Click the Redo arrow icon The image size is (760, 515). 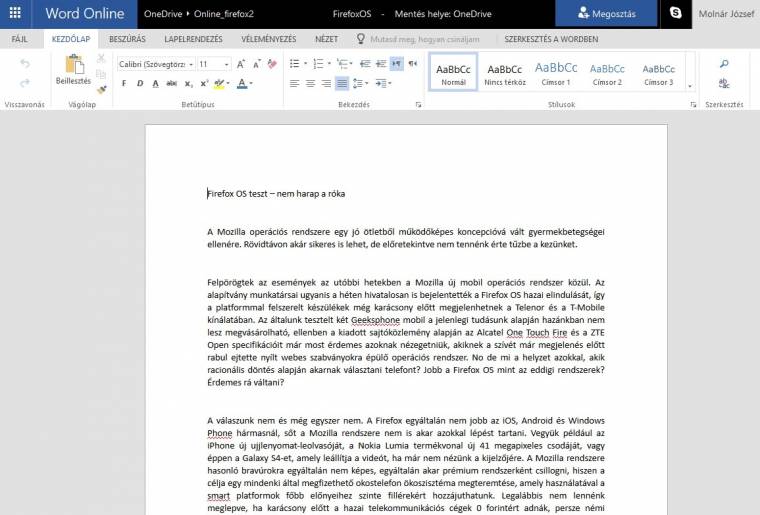point(25,83)
